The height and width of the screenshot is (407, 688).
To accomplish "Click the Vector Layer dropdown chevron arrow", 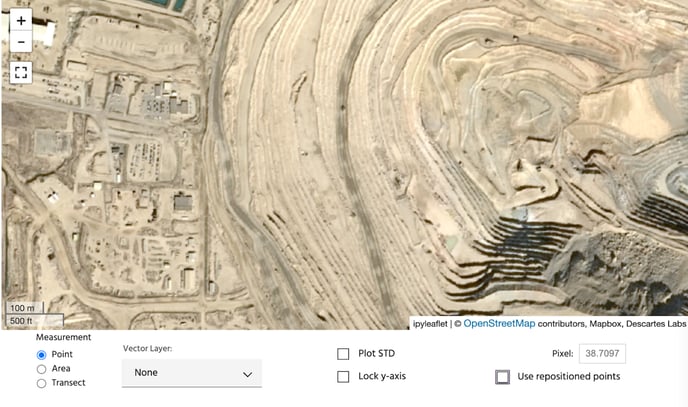I will click(x=247, y=374).
